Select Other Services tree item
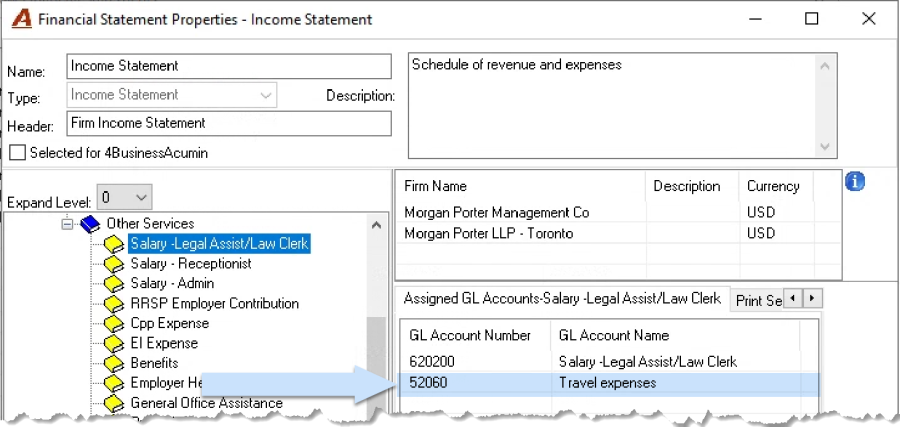Viewport: 900px width, 427px height. point(150,224)
